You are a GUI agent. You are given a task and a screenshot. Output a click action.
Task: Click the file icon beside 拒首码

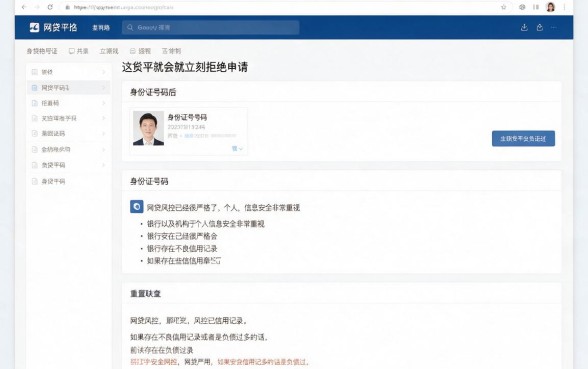[34, 103]
